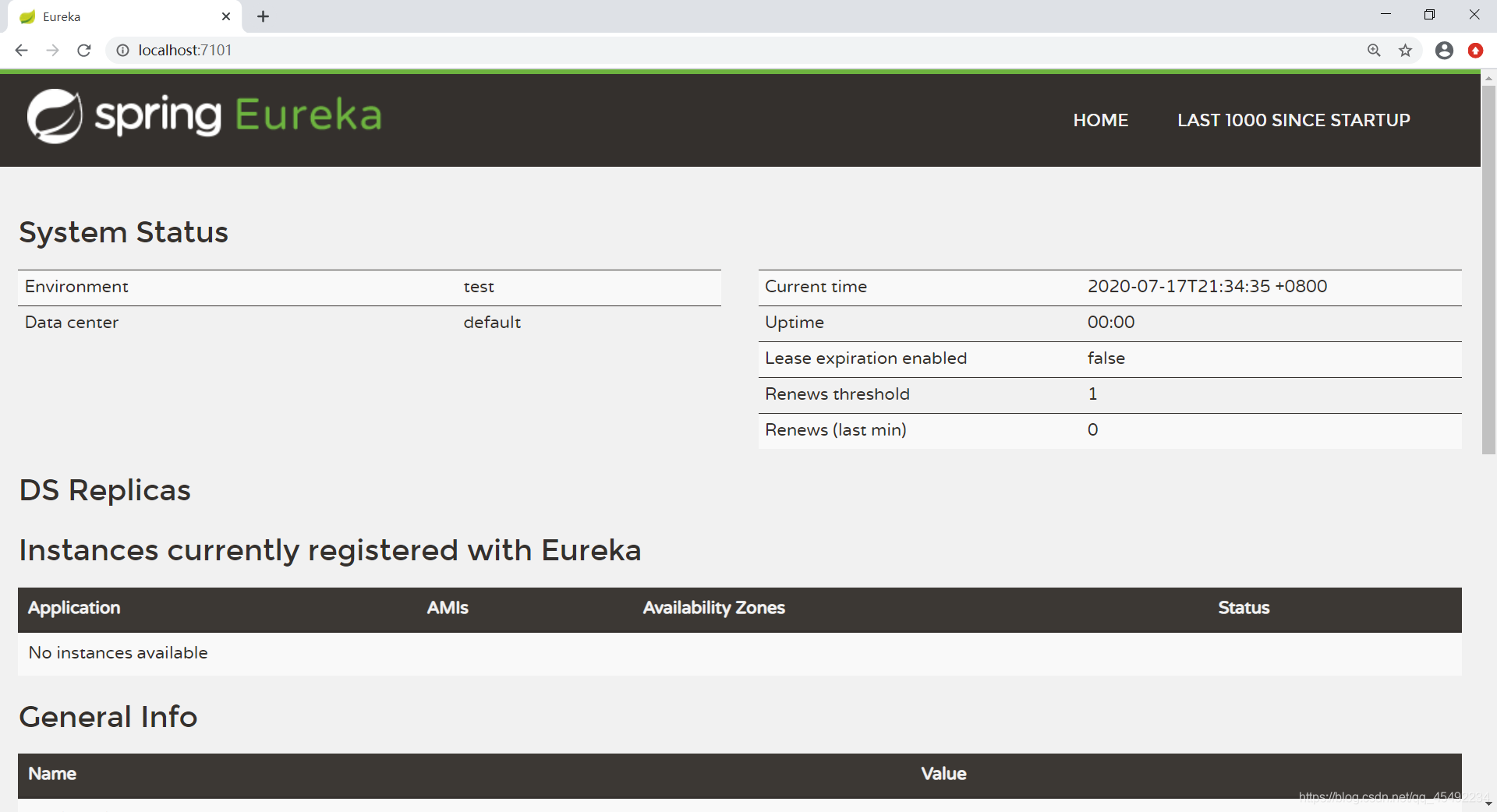Click the Status column header

1244,608
